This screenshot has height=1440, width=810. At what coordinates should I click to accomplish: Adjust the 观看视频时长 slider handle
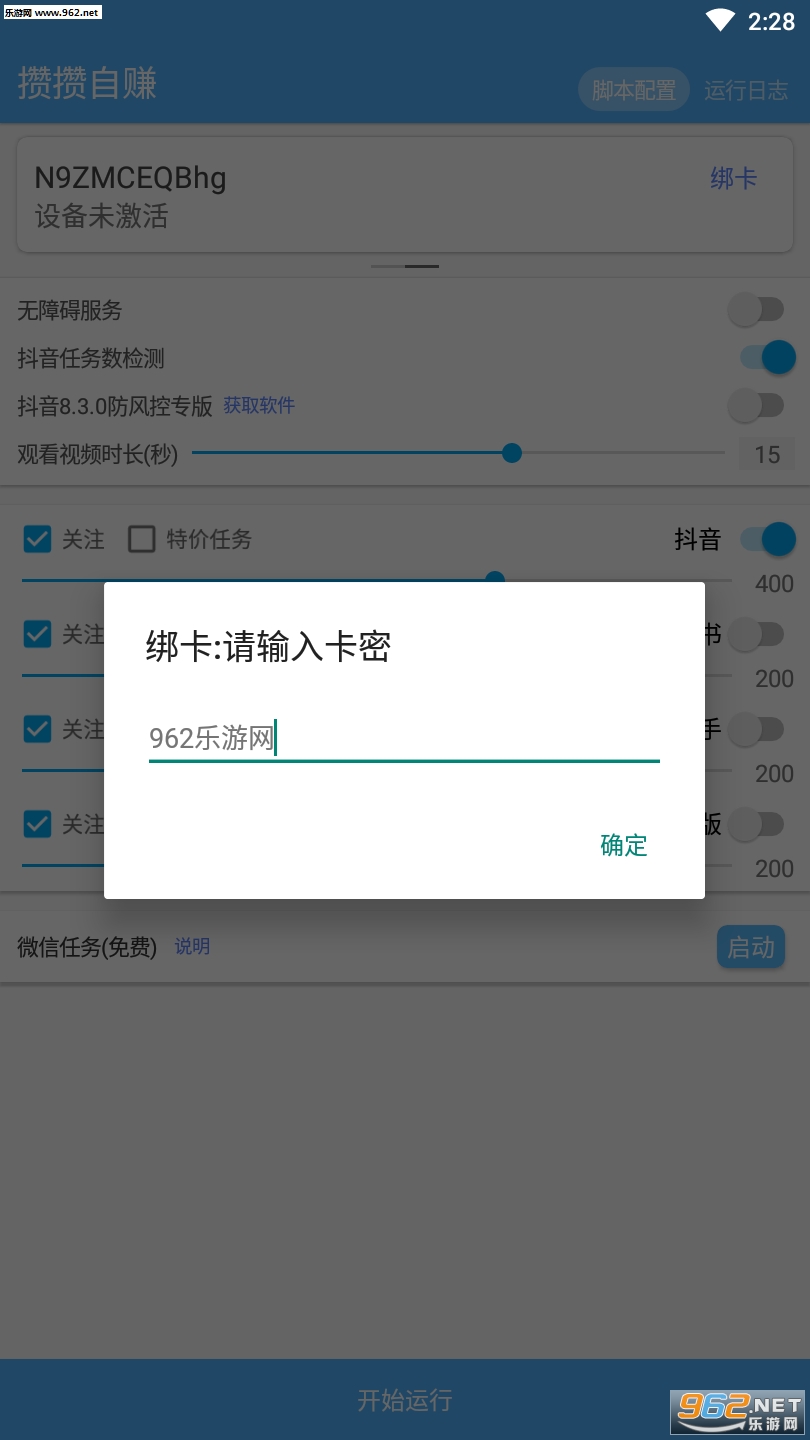[x=512, y=453]
